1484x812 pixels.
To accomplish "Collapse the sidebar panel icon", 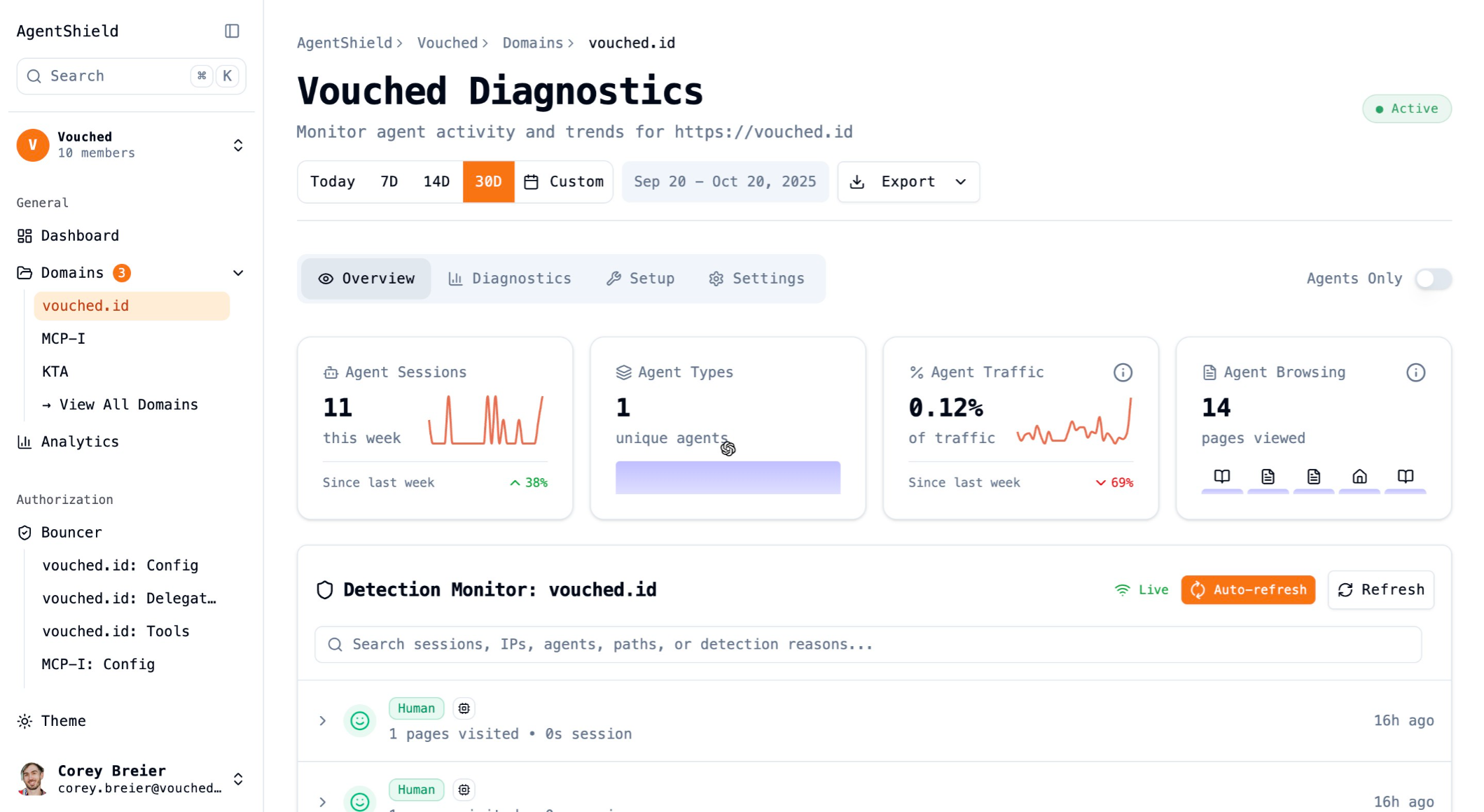I will click(232, 31).
